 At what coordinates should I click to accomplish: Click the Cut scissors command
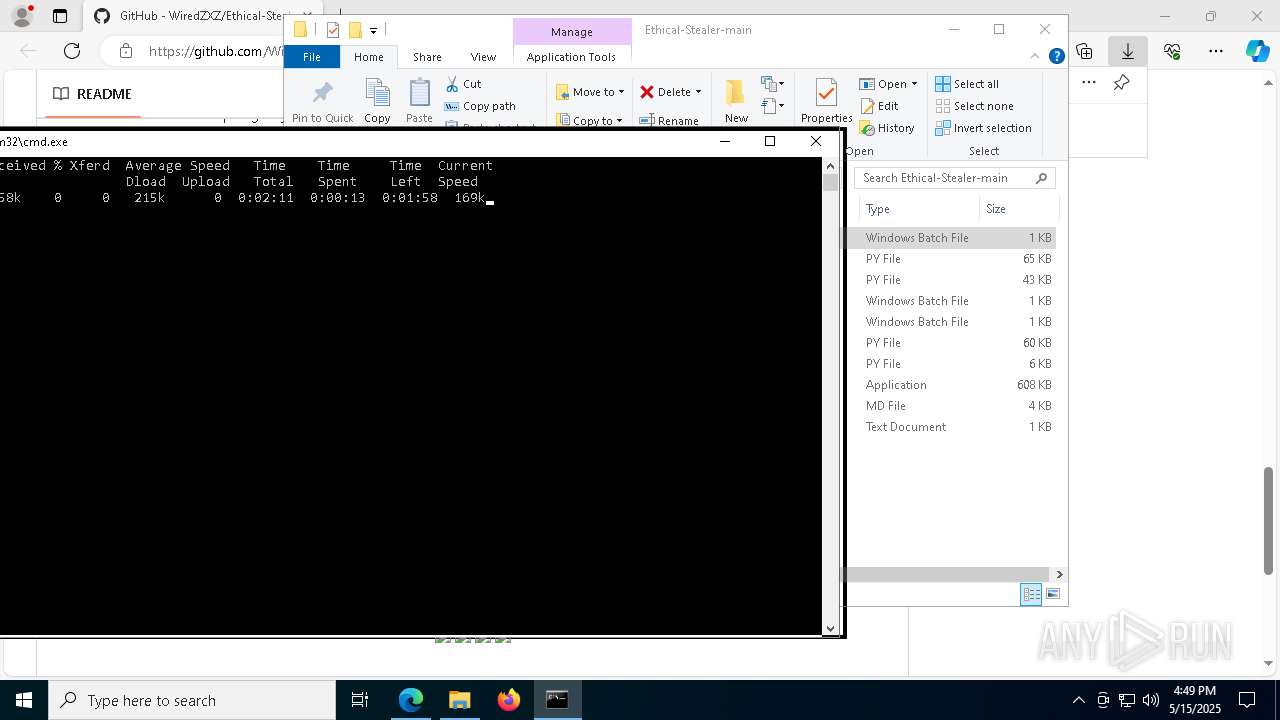pos(463,84)
